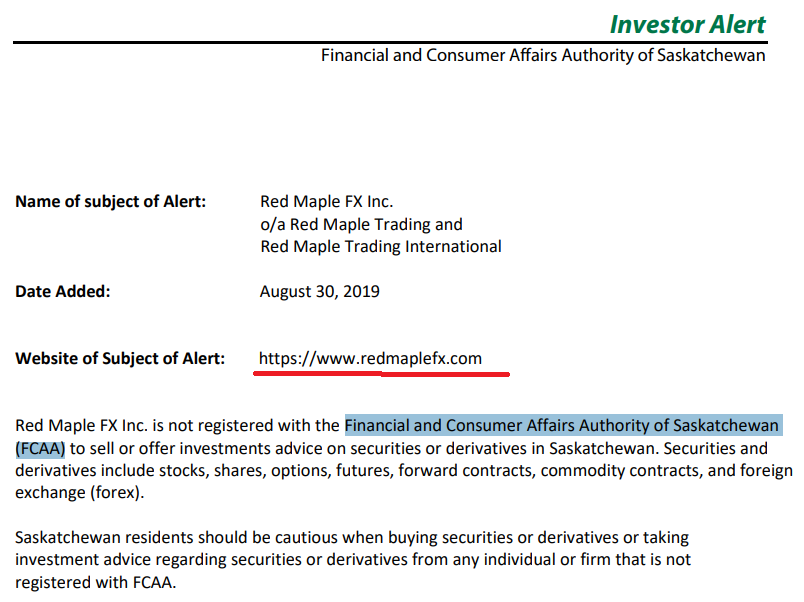Click the 'o/a Red Maple Trading and' line
804x602 pixels.
tap(361, 224)
